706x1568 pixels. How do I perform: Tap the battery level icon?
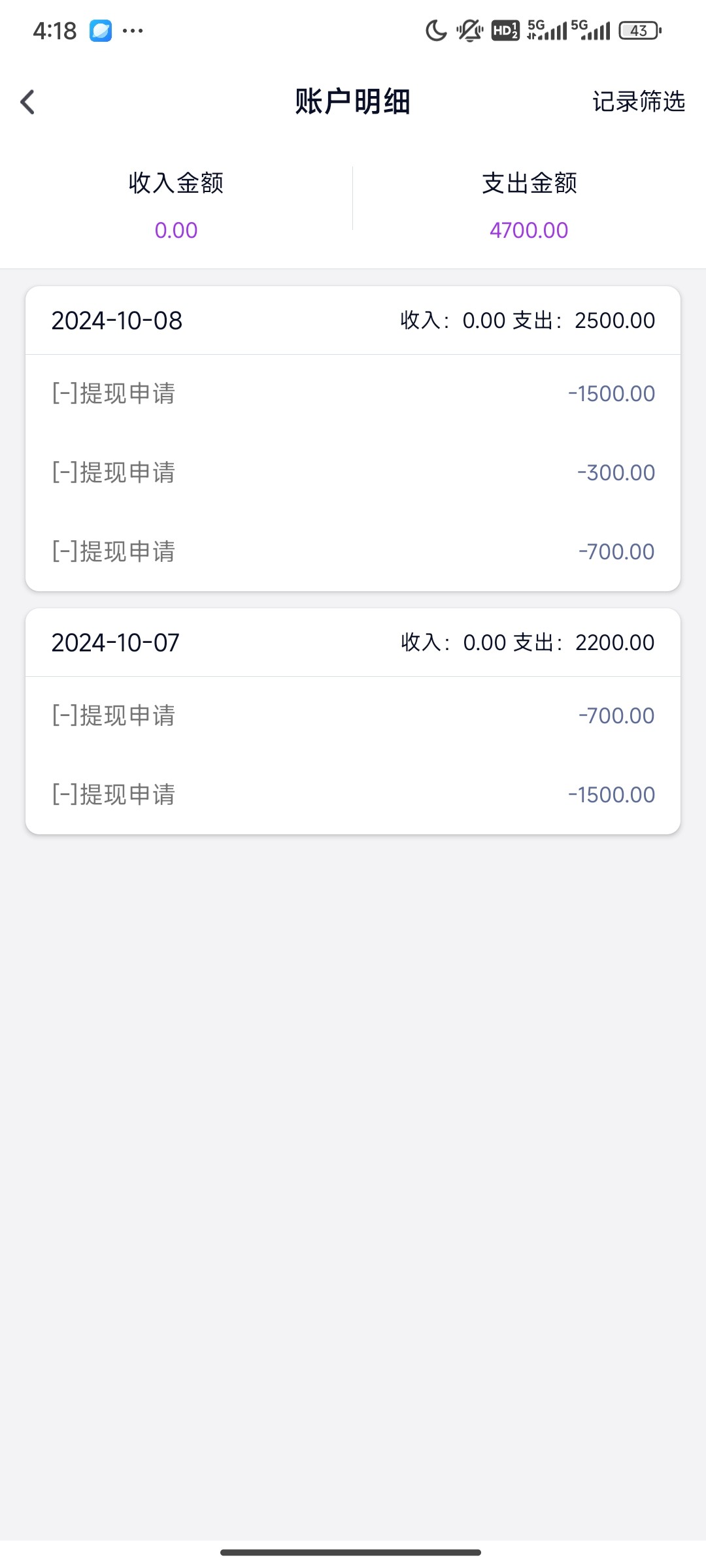click(640, 31)
